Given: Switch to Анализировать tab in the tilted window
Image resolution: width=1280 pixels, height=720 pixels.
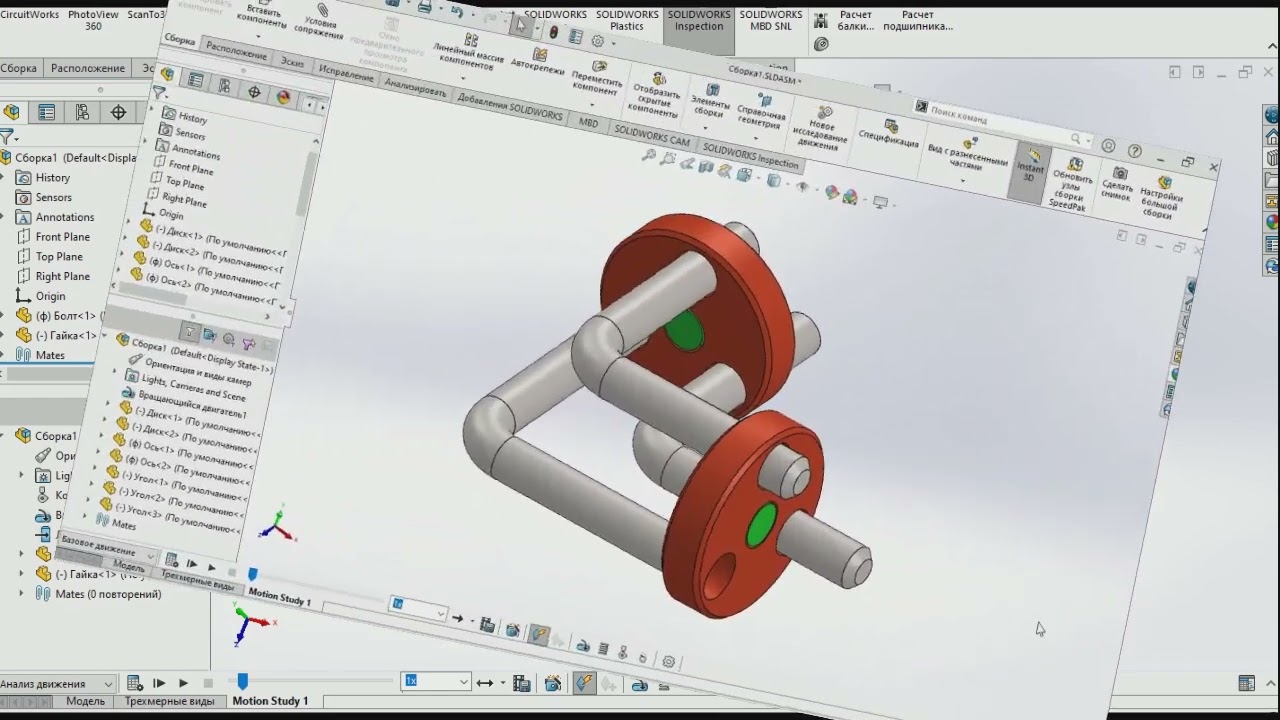Looking at the screenshot, I should pos(415,88).
